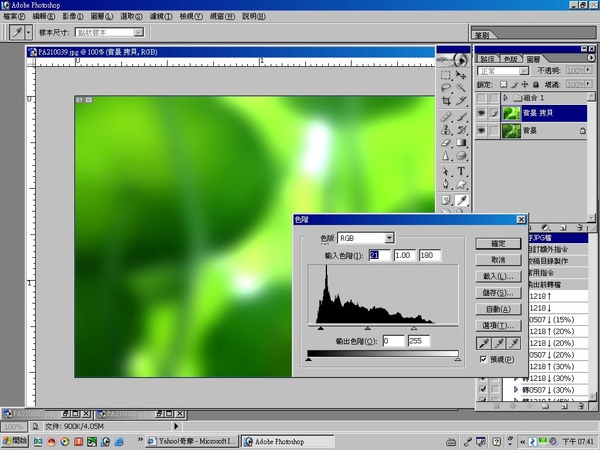Select the Eraser tool

coord(446,143)
